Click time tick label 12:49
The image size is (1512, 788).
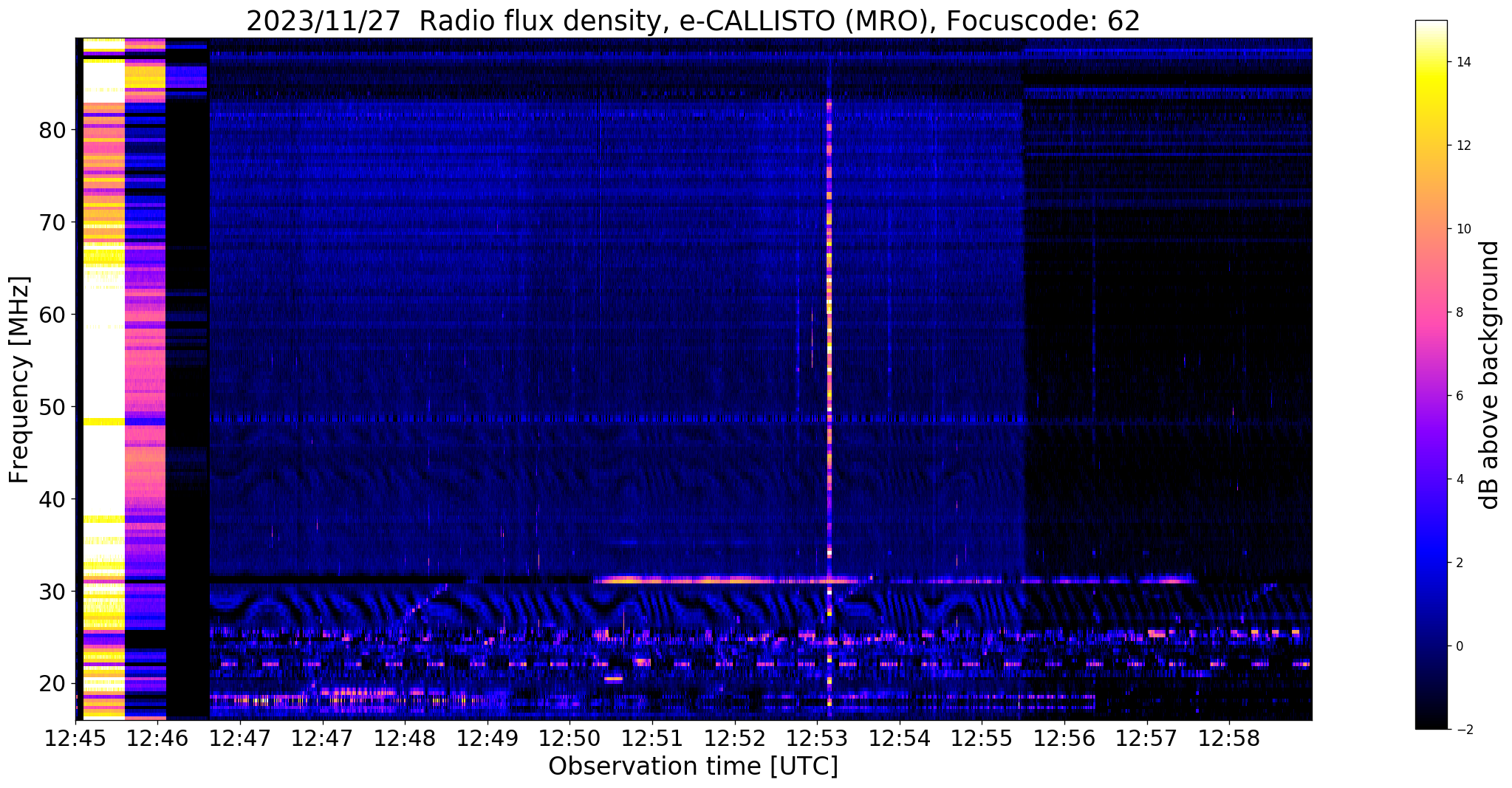[488, 738]
